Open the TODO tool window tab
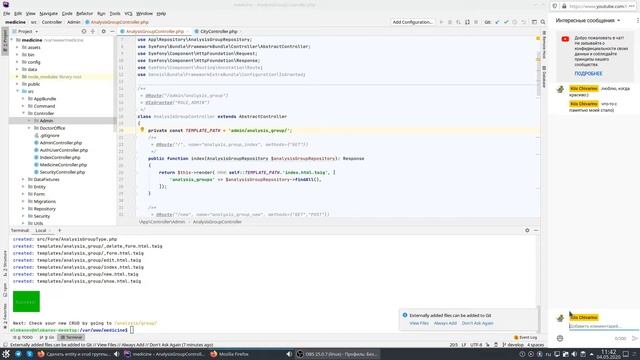The height and width of the screenshot is (360, 640). pyautogui.click(x=24, y=338)
